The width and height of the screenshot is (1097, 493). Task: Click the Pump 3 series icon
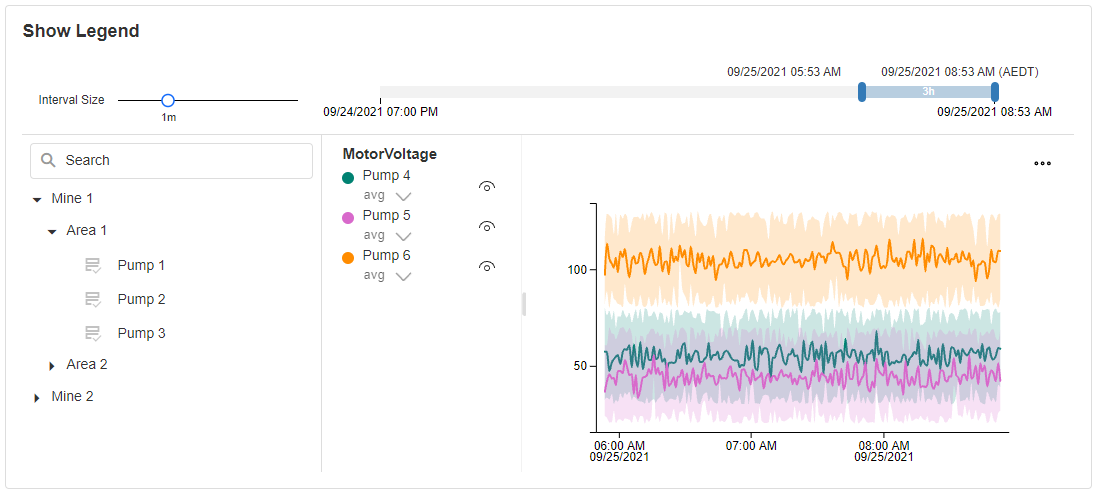(93, 333)
